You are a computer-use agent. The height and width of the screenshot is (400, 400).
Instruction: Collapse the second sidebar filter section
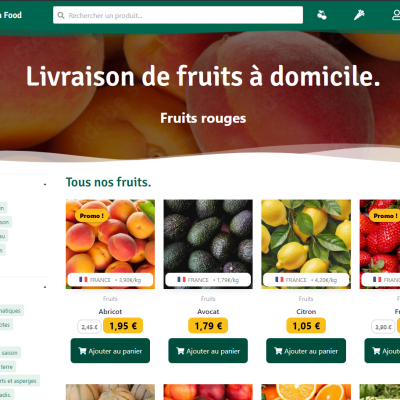[x=45, y=287]
